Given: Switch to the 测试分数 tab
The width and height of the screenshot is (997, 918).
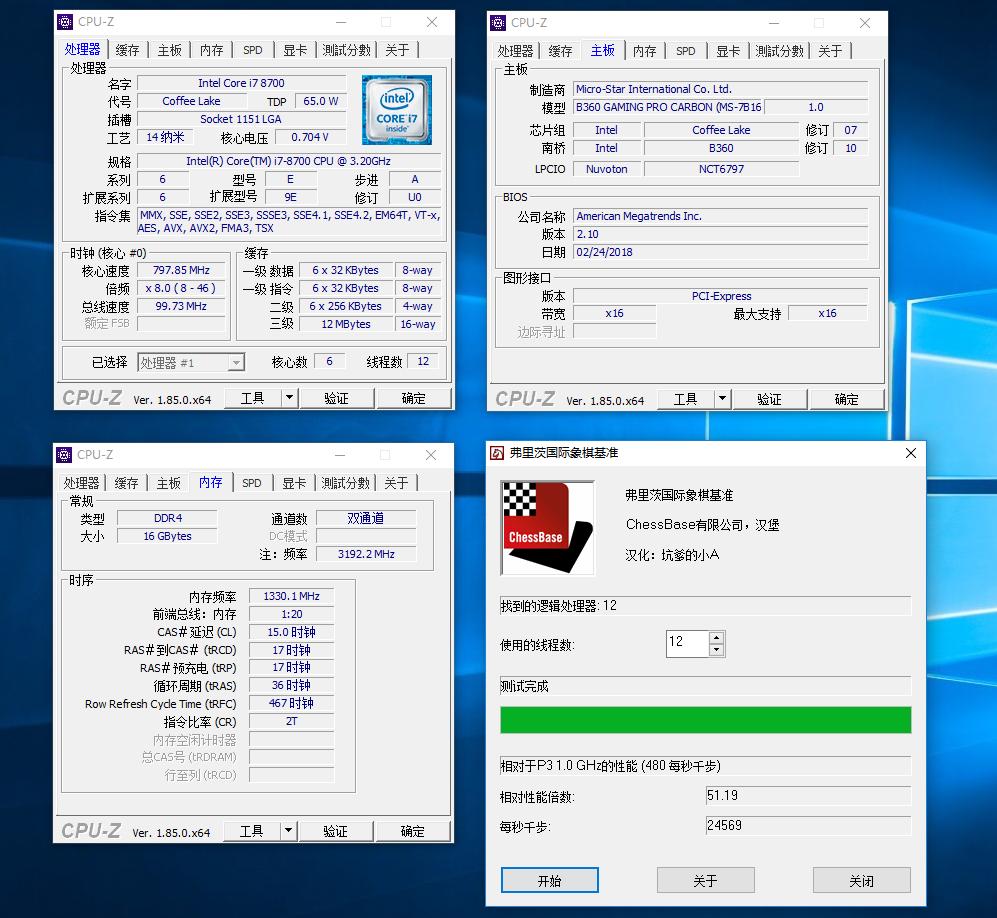Looking at the screenshot, I should click(x=347, y=49).
